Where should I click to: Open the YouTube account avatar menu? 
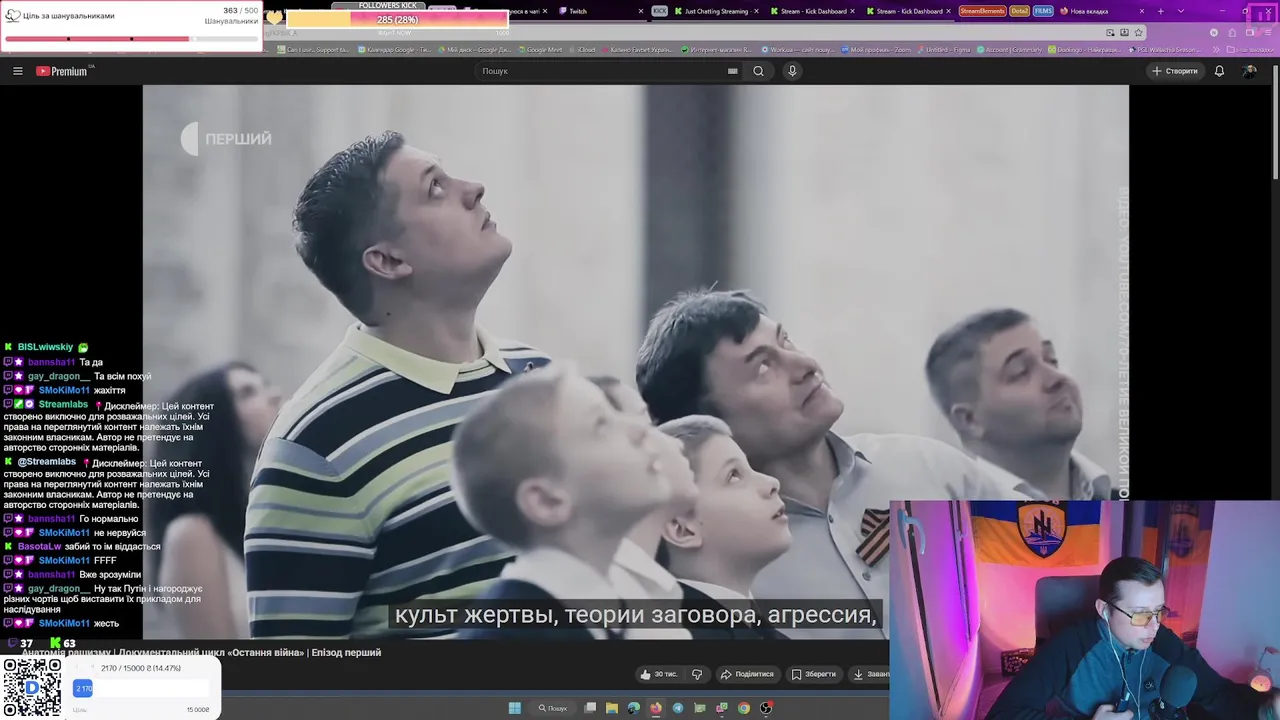point(1249,71)
